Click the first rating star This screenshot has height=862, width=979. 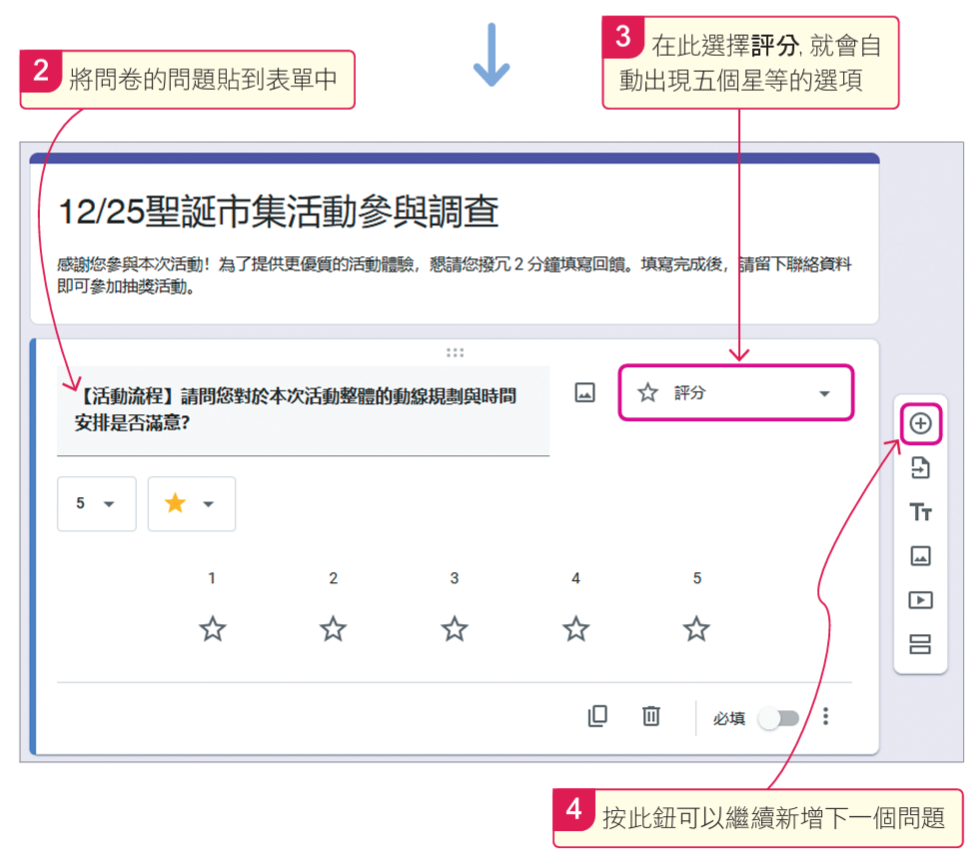pos(212,629)
